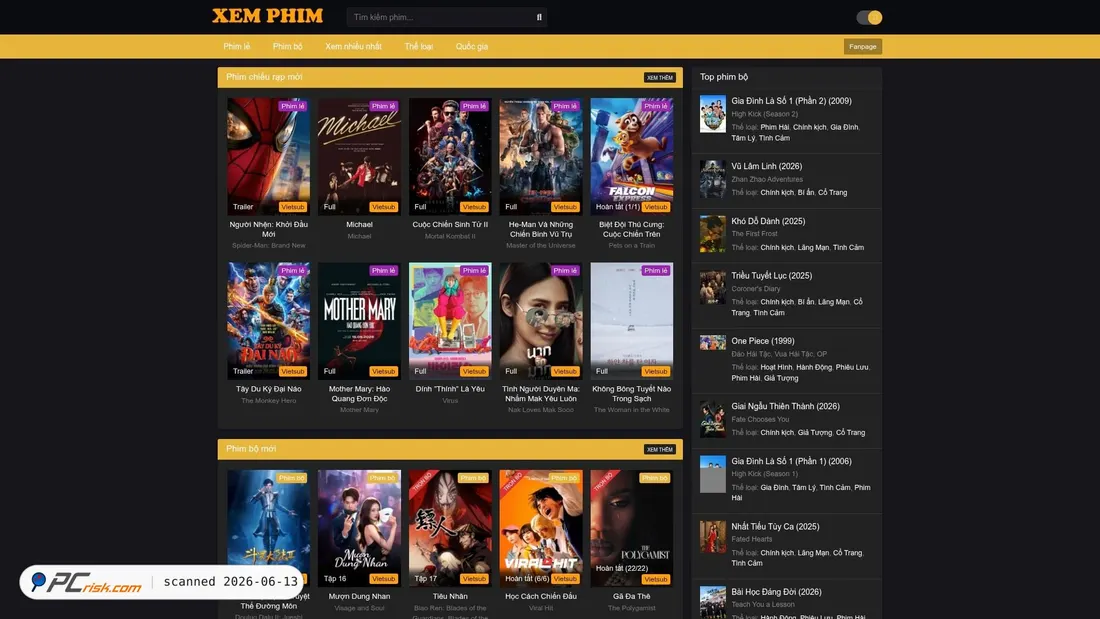The width and height of the screenshot is (1100, 619).
Task: Open the Khó Dỗ Dành (2025) thumbnail
Action: [713, 234]
